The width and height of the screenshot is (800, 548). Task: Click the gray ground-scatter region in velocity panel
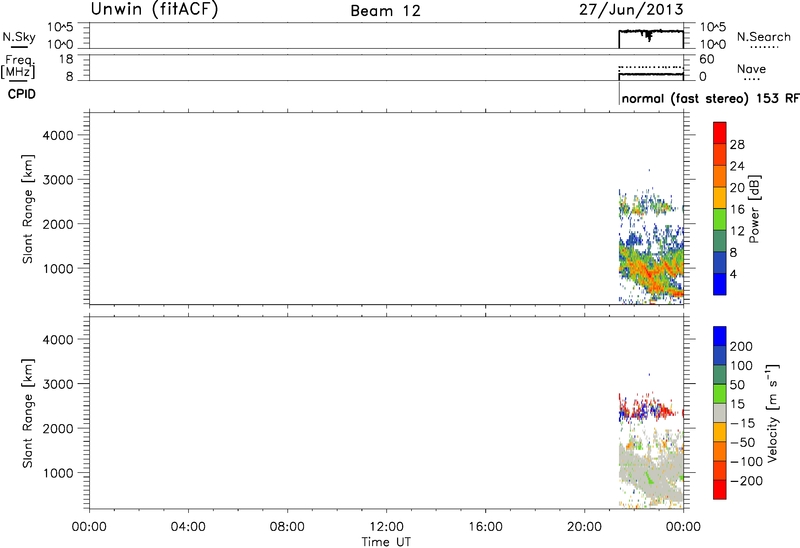(x=652, y=472)
